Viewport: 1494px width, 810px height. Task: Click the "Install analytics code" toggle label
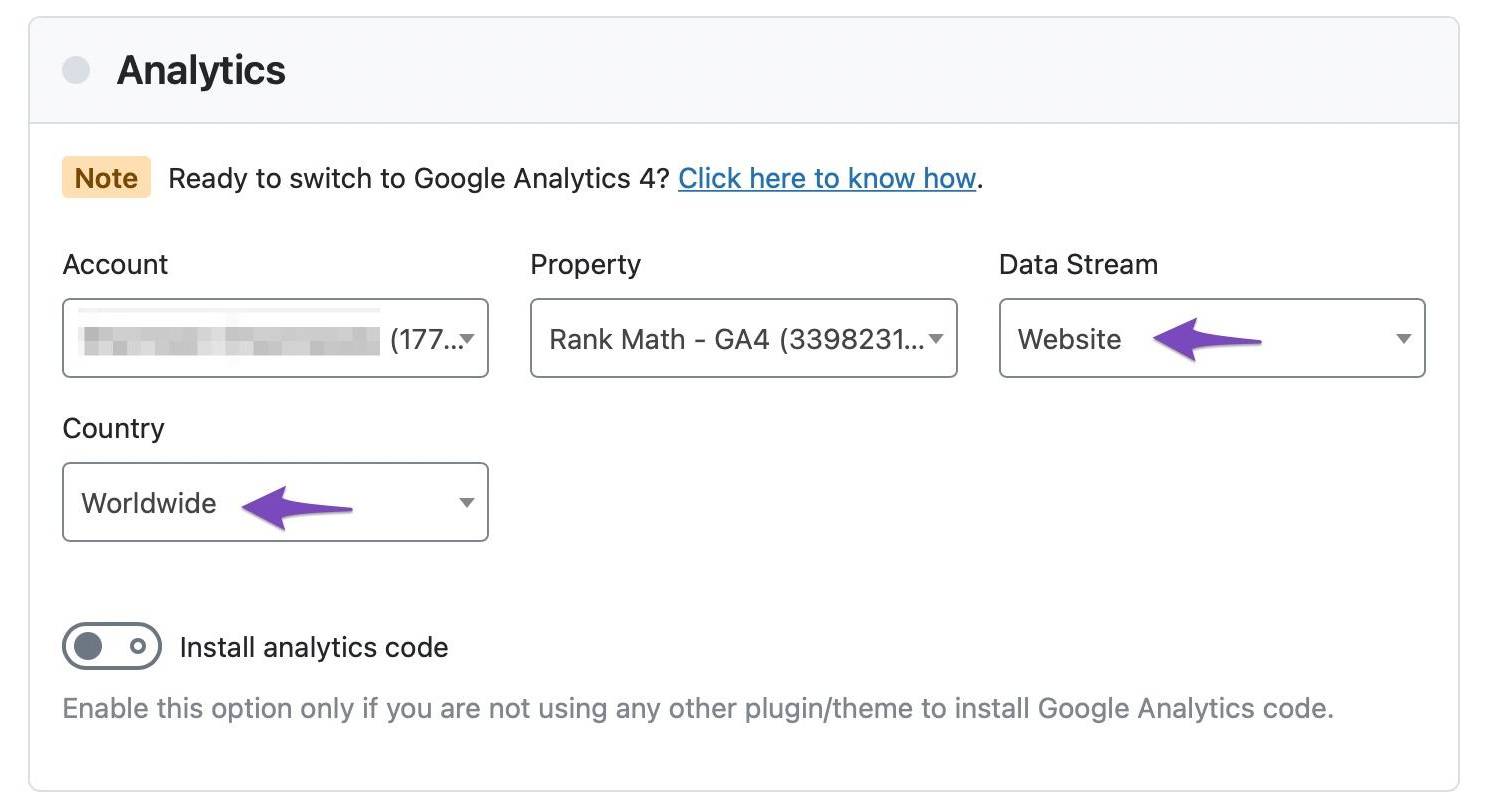coord(313,648)
